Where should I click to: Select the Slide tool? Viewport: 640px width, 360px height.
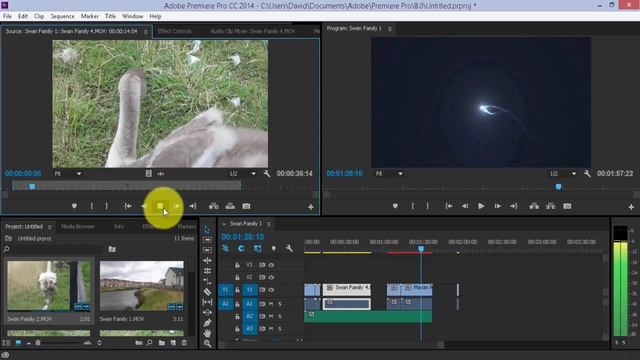207,312
